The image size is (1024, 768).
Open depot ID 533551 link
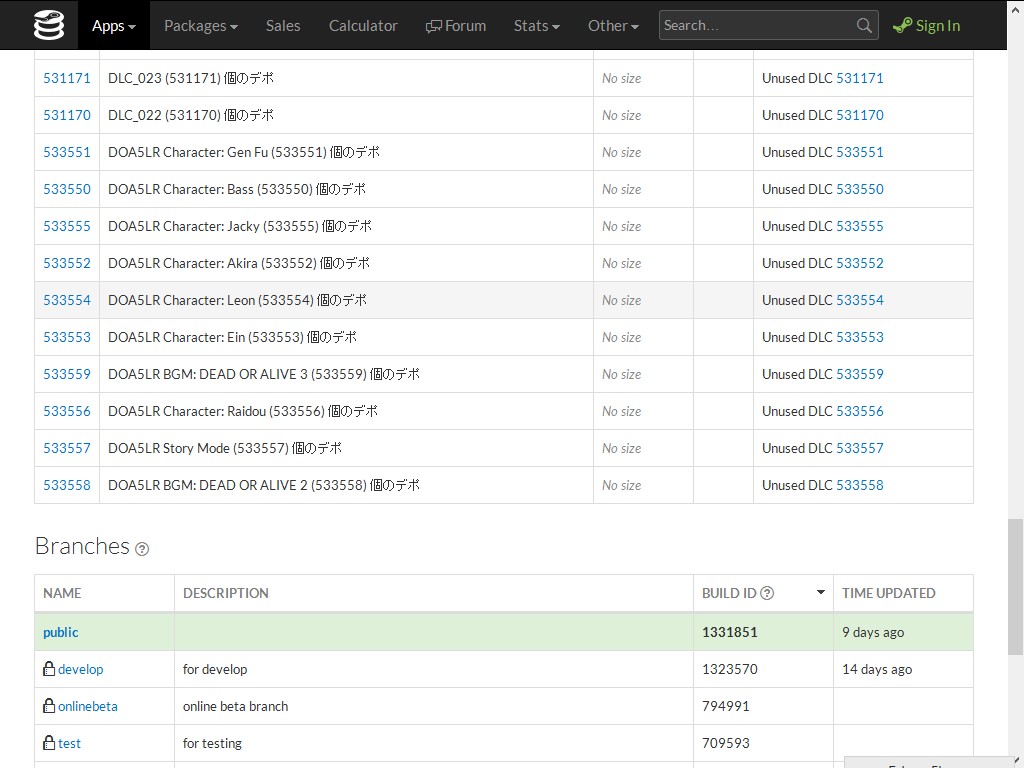click(67, 152)
